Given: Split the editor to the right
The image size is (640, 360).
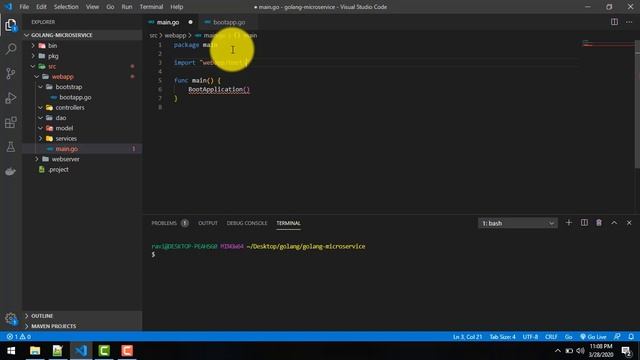Looking at the screenshot, I should tap(614, 22).
